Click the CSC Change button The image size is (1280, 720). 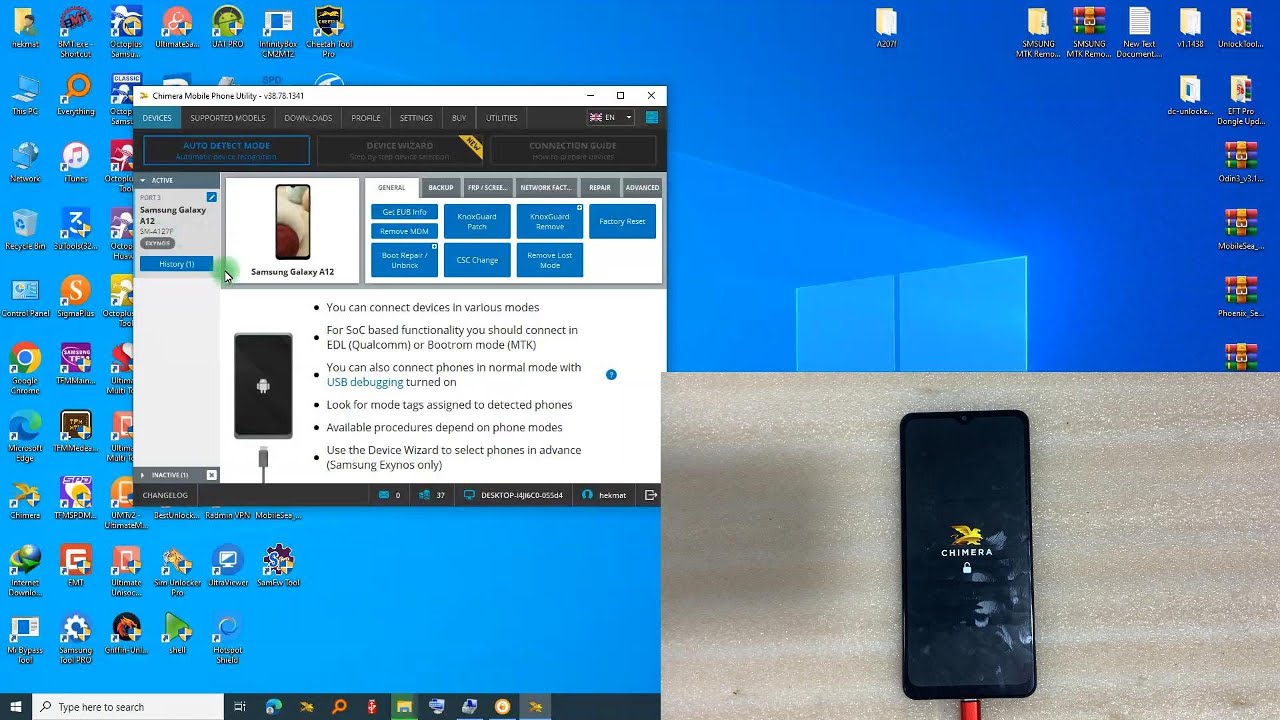click(477, 260)
